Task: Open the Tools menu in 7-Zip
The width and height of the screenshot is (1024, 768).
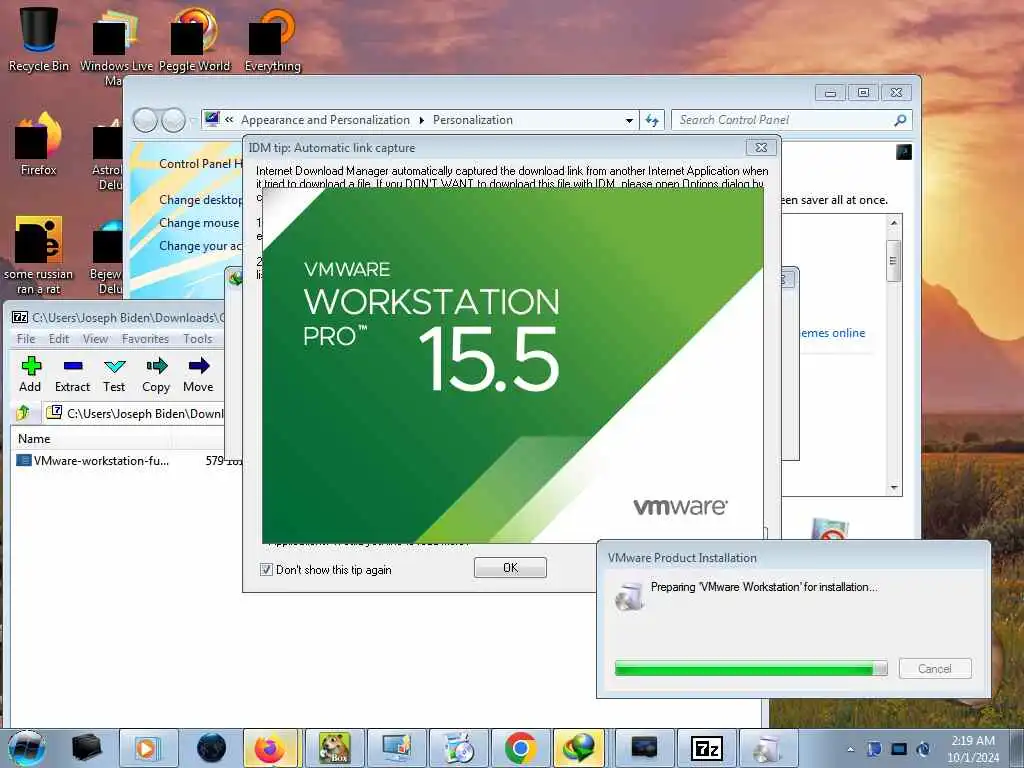Action: pos(198,338)
